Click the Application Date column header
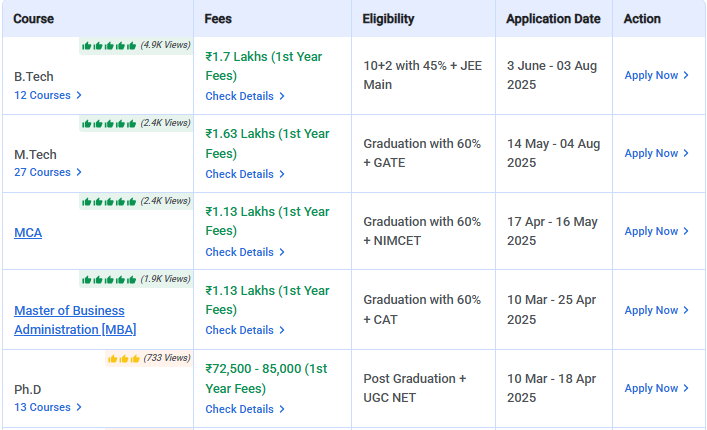Image resolution: width=707 pixels, height=430 pixels. tap(553, 19)
